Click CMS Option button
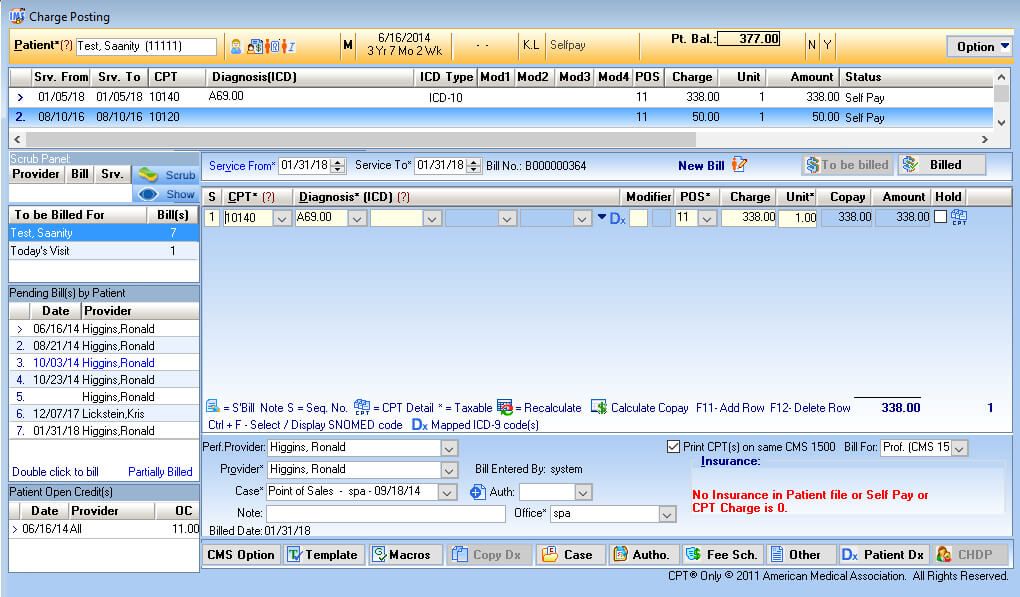This screenshot has height=597, width=1020. coord(241,555)
